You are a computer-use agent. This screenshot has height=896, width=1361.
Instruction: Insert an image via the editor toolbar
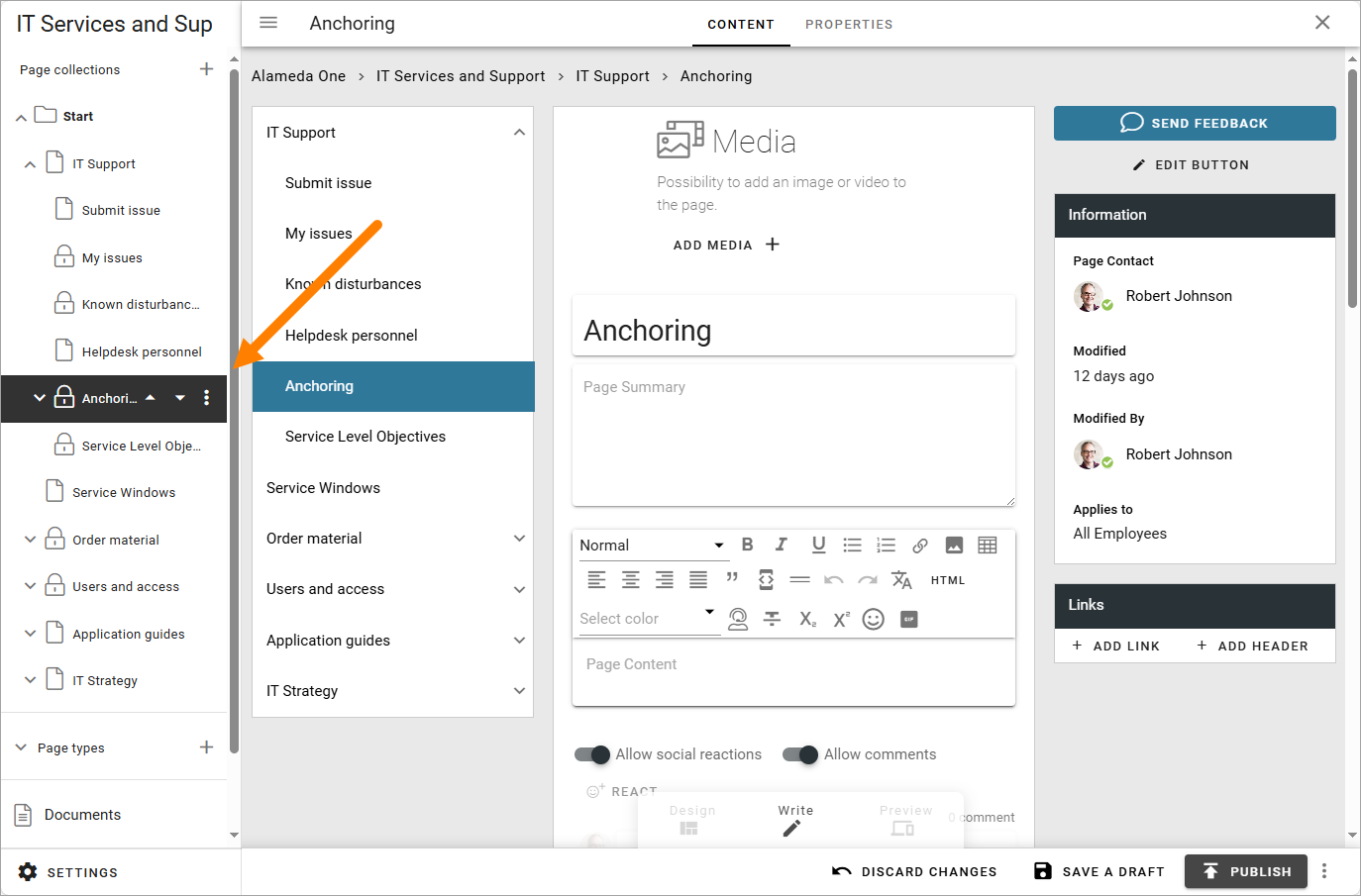pyautogui.click(x=954, y=545)
